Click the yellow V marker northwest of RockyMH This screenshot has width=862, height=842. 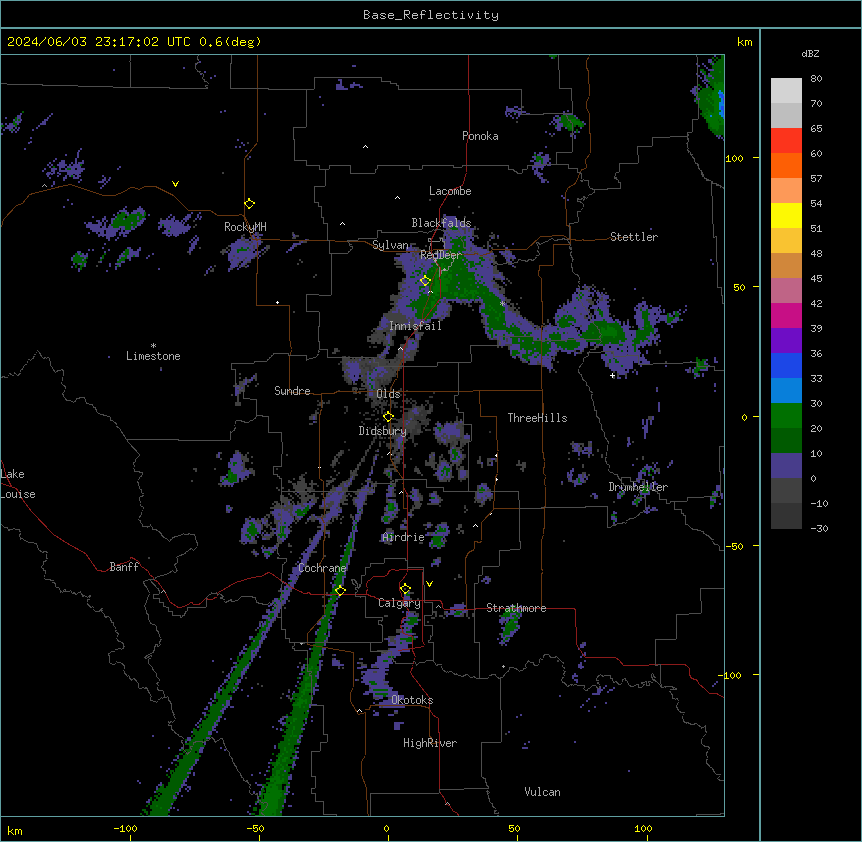(x=175, y=184)
